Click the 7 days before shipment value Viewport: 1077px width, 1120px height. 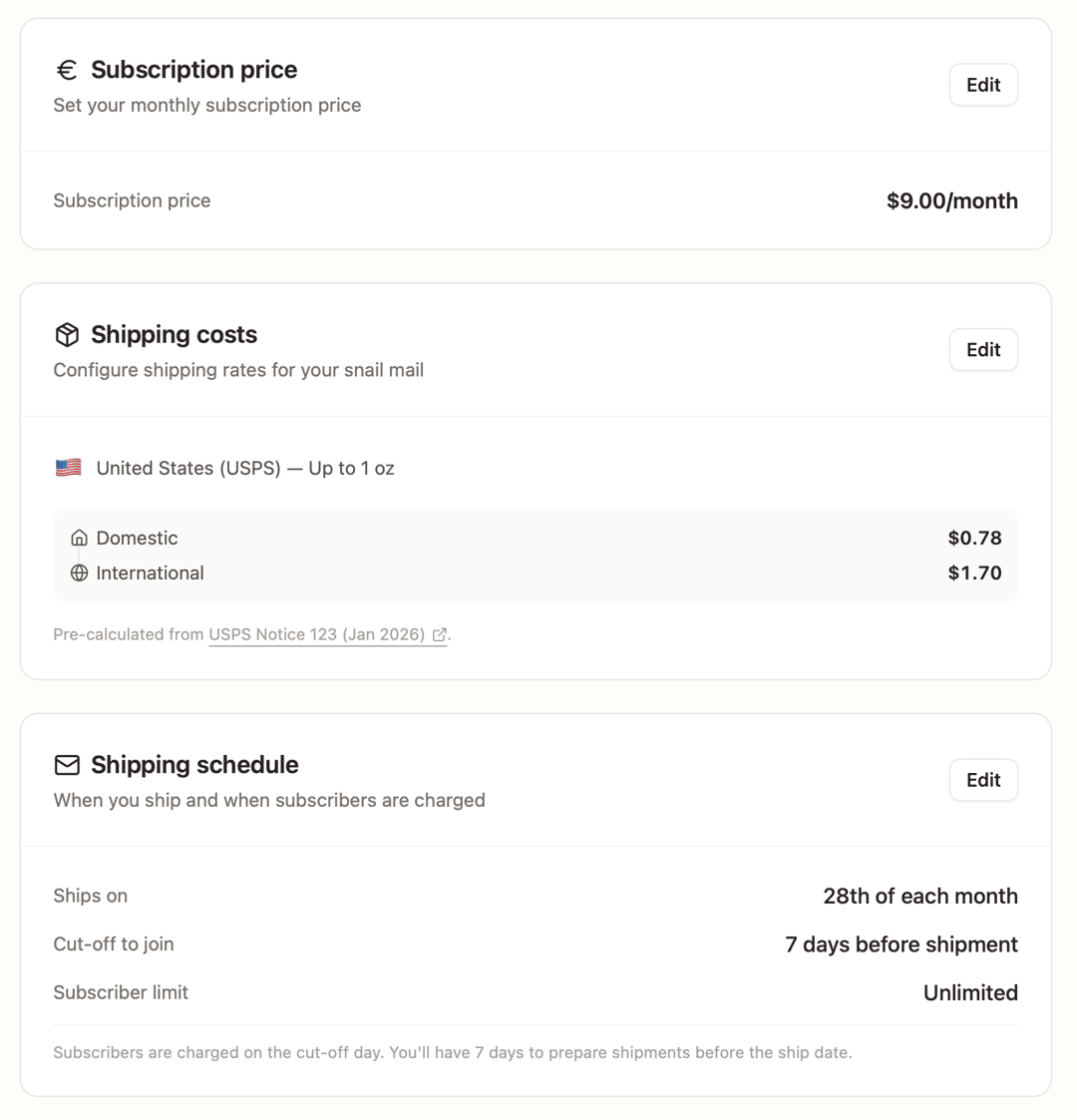click(x=901, y=944)
